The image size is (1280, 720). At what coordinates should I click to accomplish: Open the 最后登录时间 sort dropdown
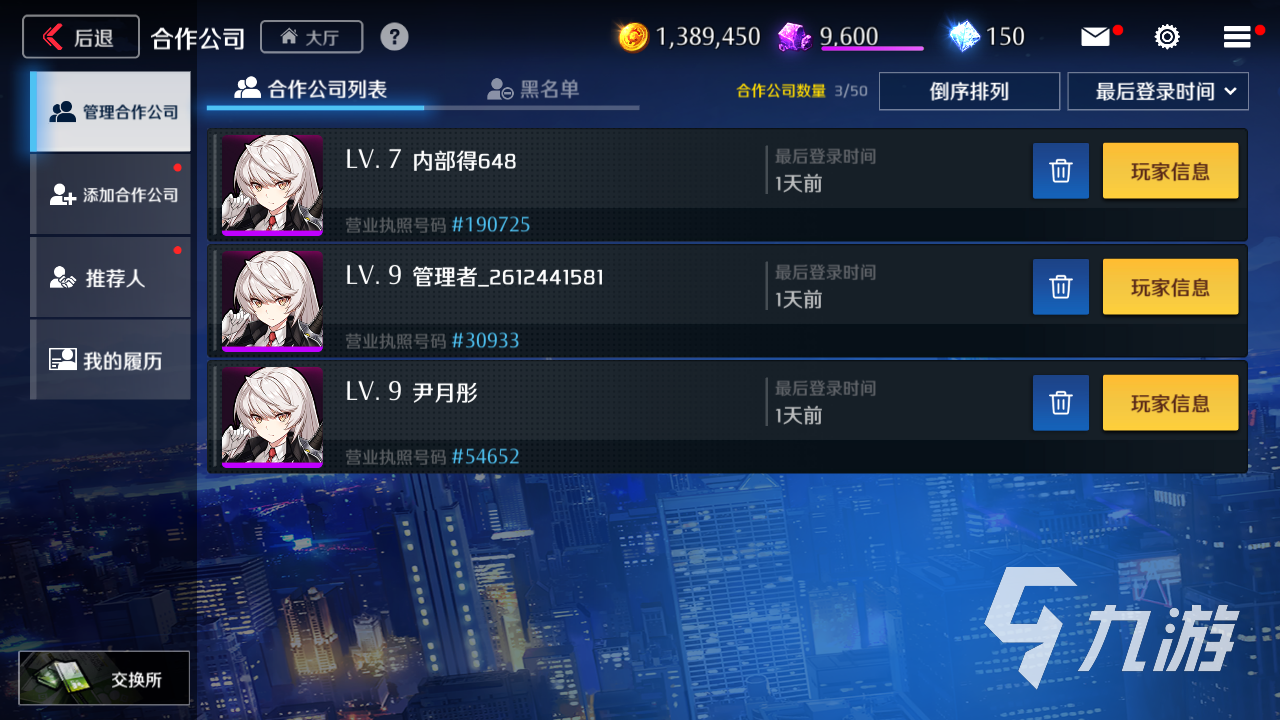tap(1158, 91)
